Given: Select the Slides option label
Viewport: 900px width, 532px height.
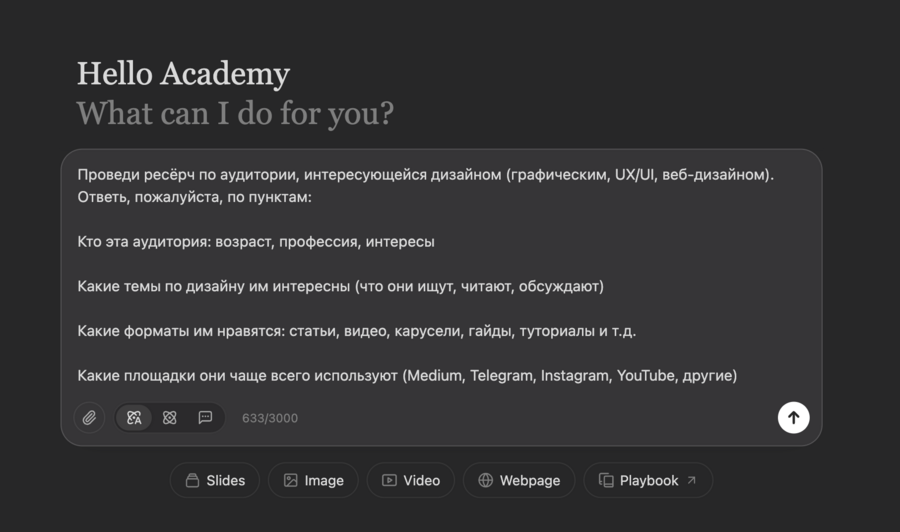Looking at the screenshot, I should click(x=226, y=481).
